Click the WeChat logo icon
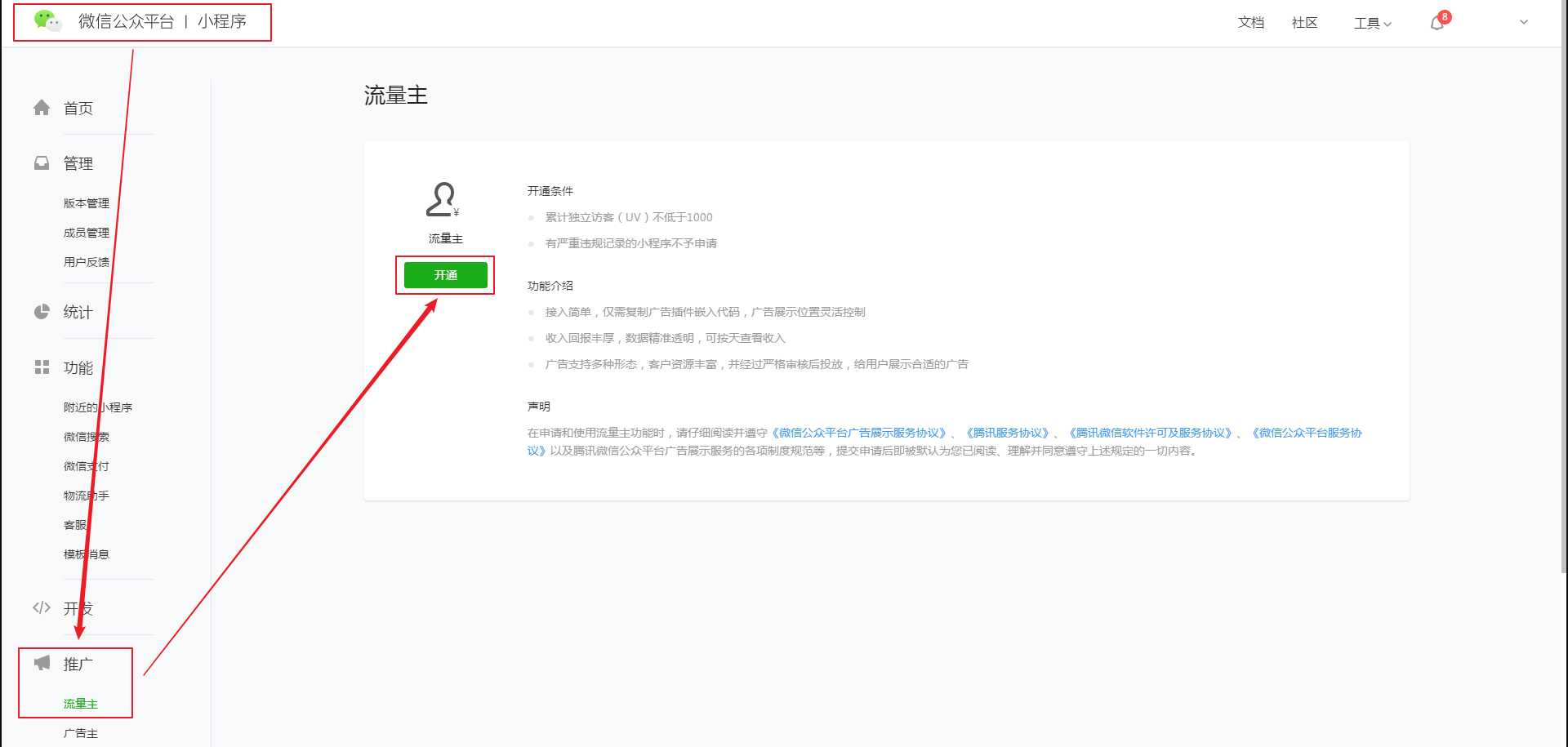Image resolution: width=1568 pixels, height=747 pixels. (47, 21)
